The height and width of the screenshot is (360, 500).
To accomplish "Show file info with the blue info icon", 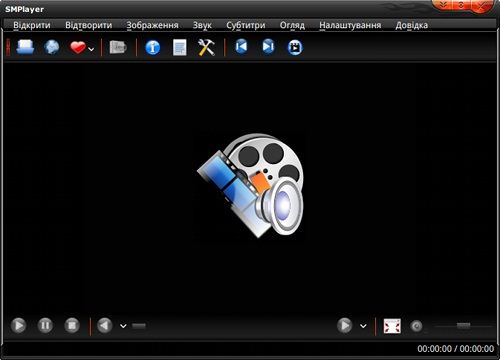I will click(x=153, y=48).
